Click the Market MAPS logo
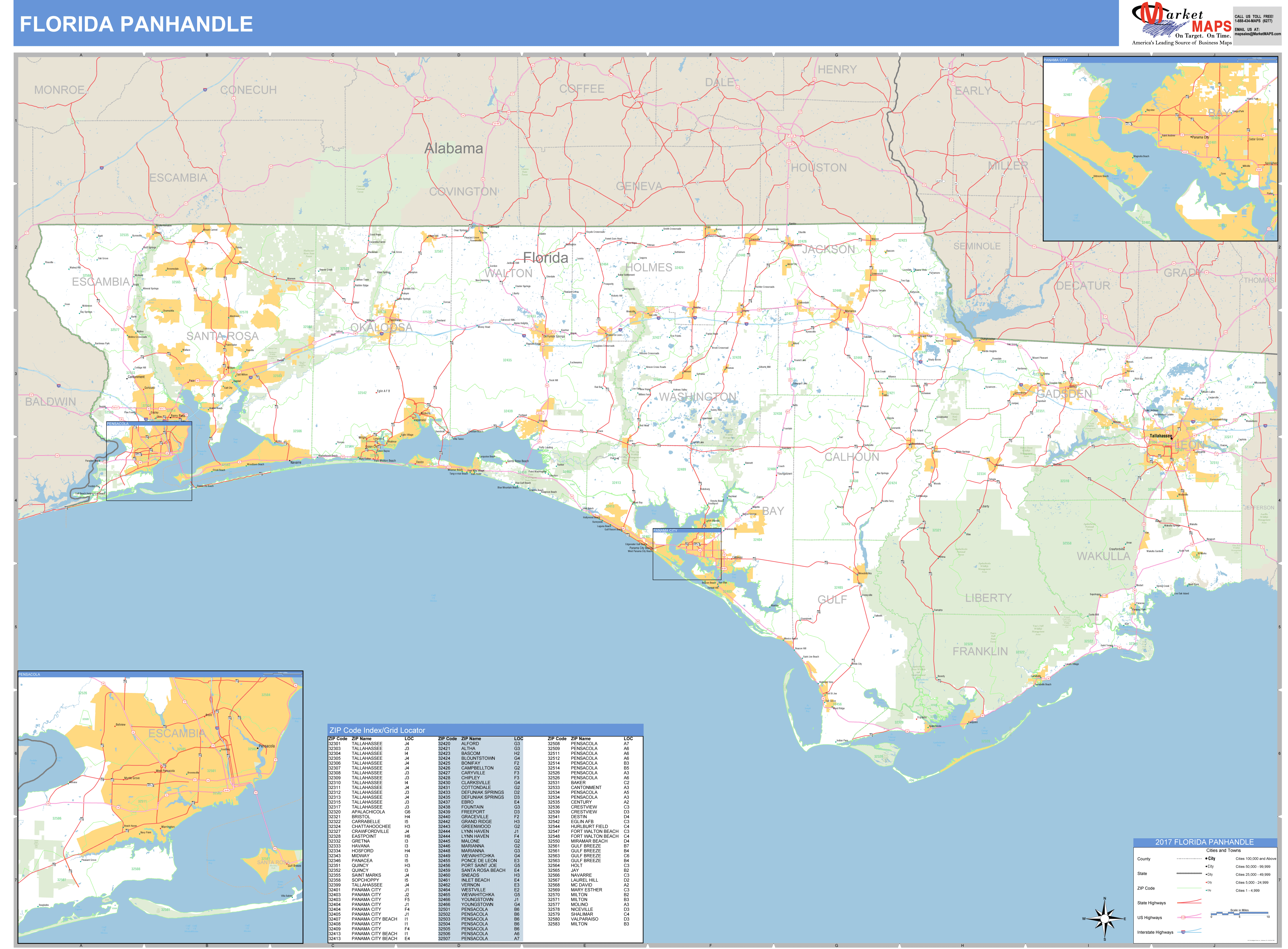Screen dimensions: 1288x949 [1181, 24]
